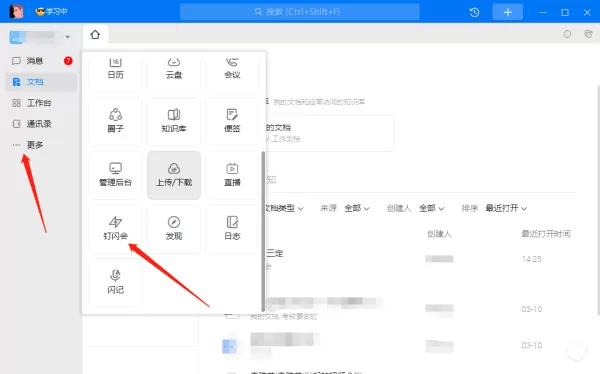The width and height of the screenshot is (600, 374).
Task: Open the 圈子 circles tile
Action: click(115, 121)
